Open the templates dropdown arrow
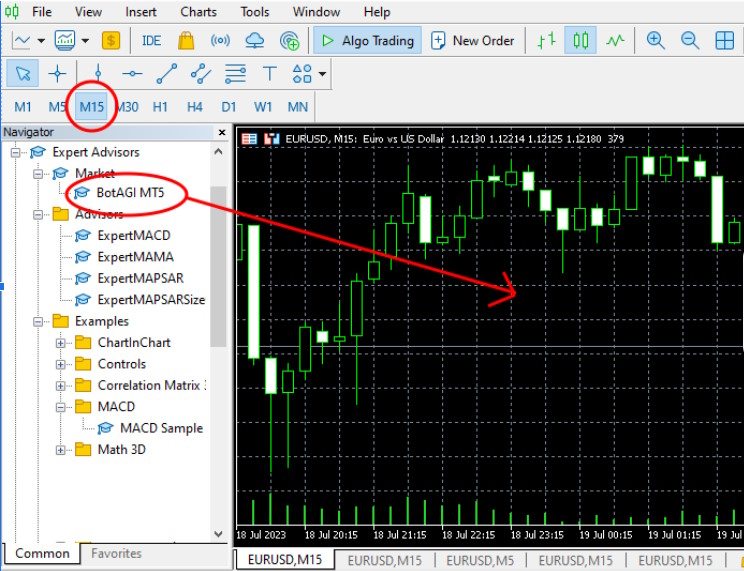Screen dimensions: 744x571 pos(85,41)
